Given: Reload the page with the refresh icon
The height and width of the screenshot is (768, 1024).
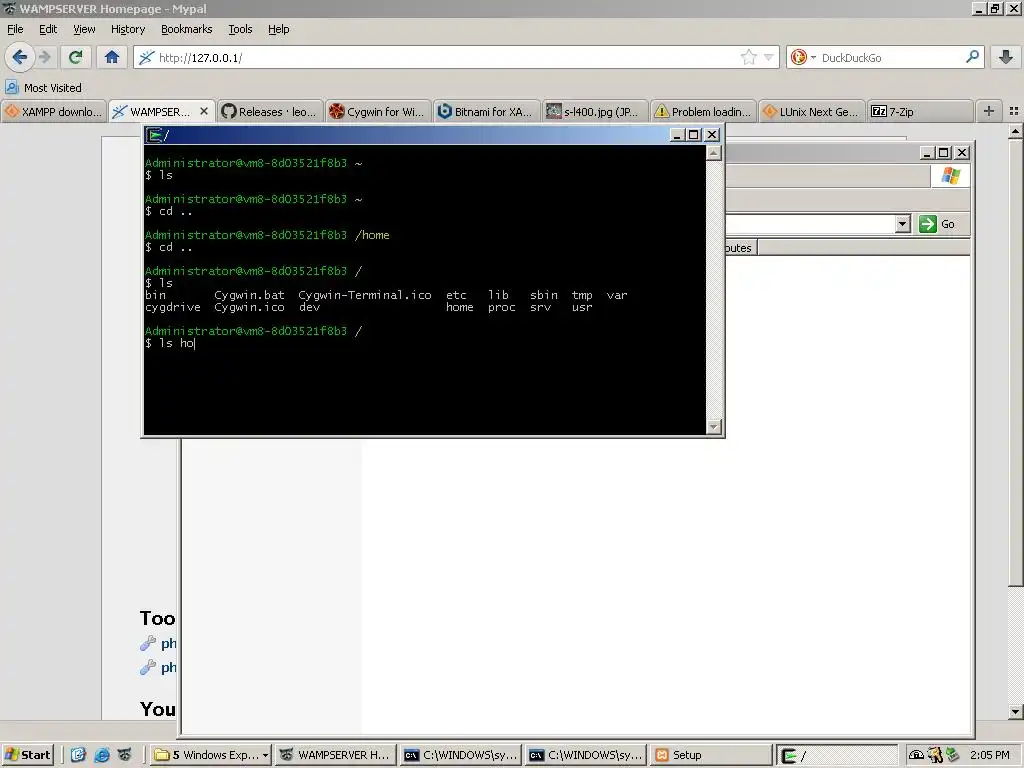Looking at the screenshot, I should [x=75, y=57].
